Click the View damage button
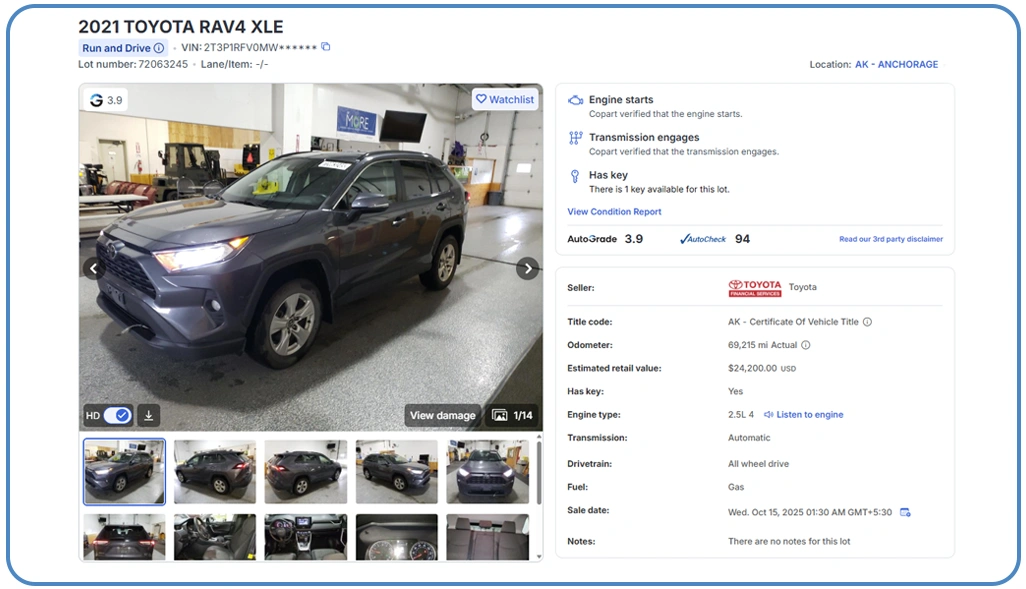The height and width of the screenshot is (589, 1026). 442,416
